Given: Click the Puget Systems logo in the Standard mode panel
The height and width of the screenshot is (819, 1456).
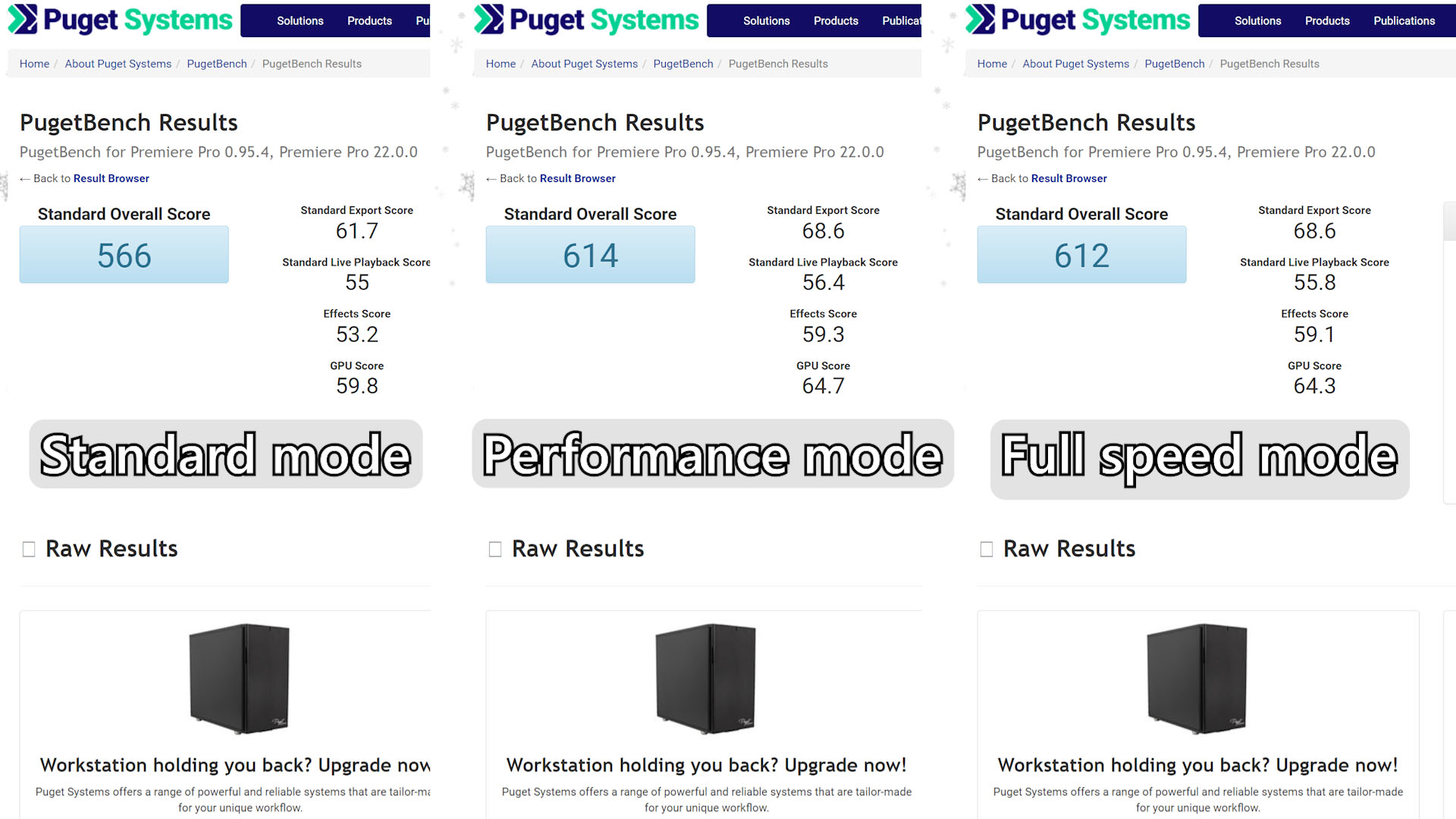Looking at the screenshot, I should pyautogui.click(x=120, y=20).
